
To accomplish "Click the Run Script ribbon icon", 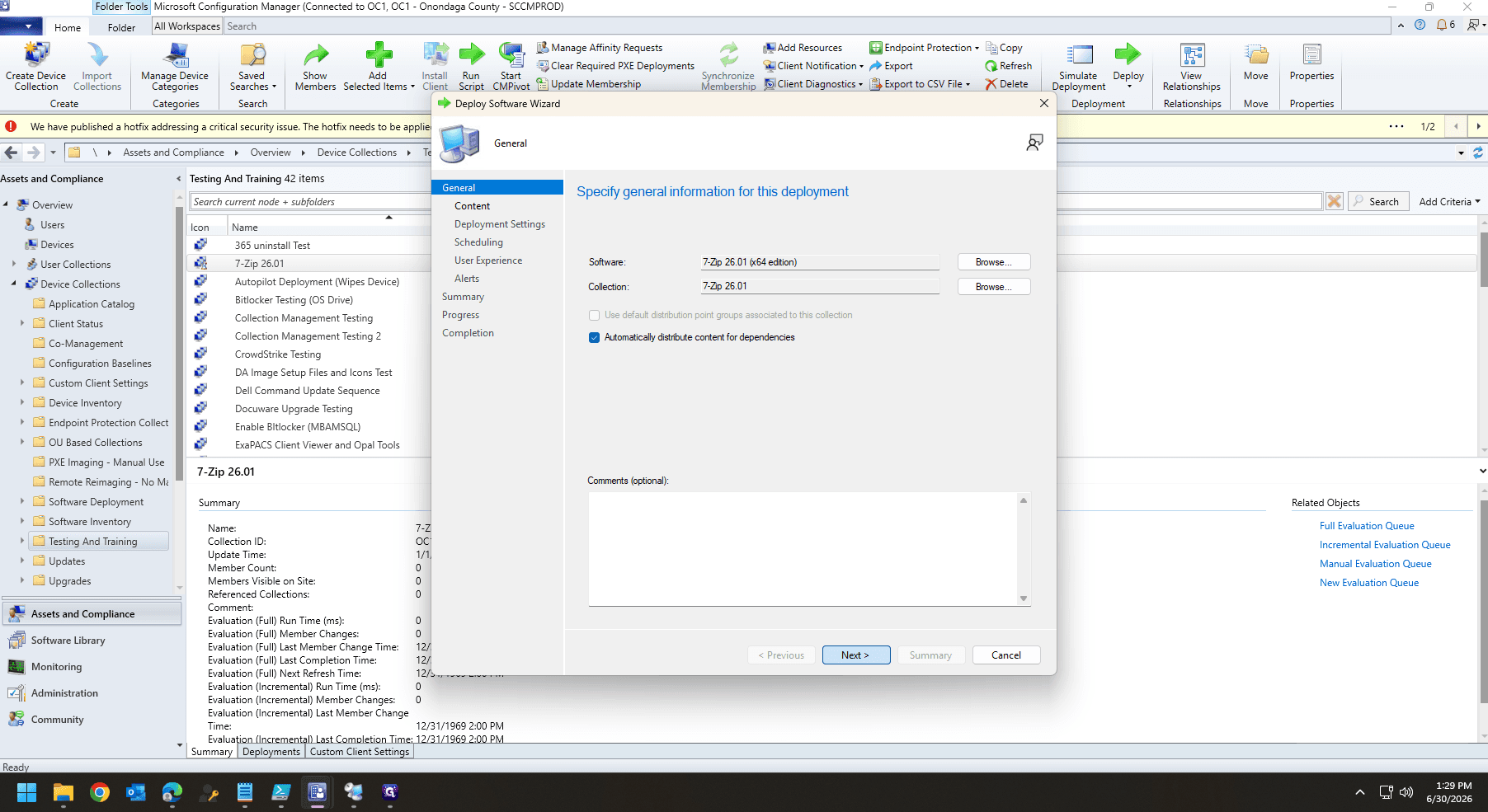I will pos(471,66).
